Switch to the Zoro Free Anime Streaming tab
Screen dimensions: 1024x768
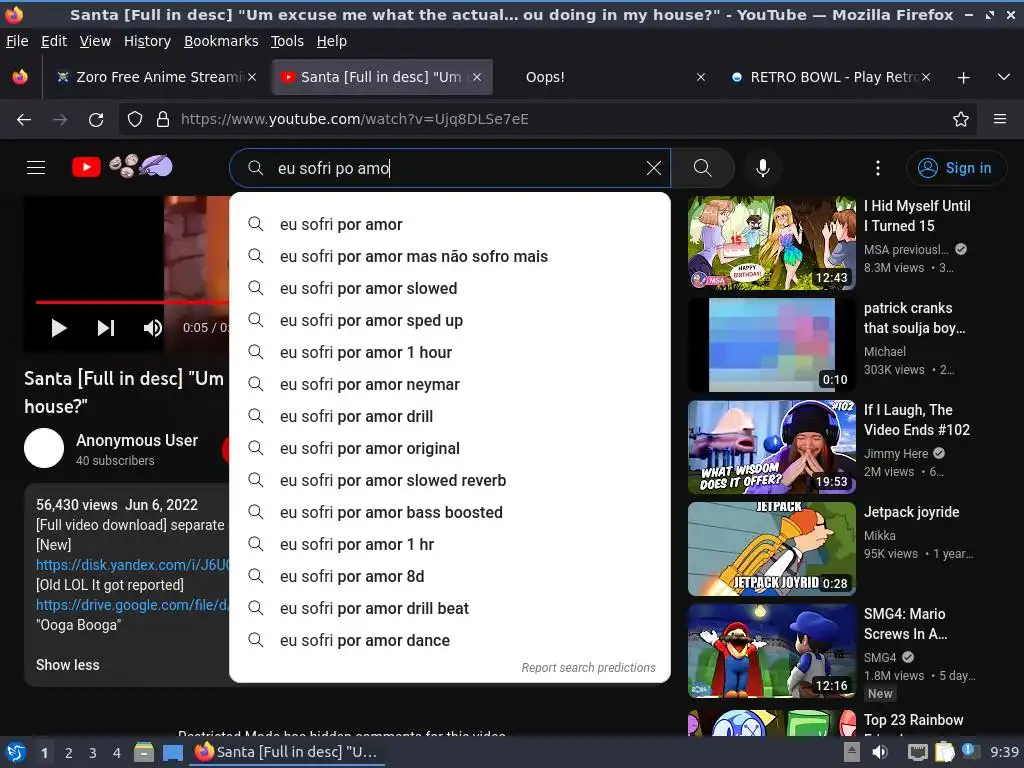[157, 77]
